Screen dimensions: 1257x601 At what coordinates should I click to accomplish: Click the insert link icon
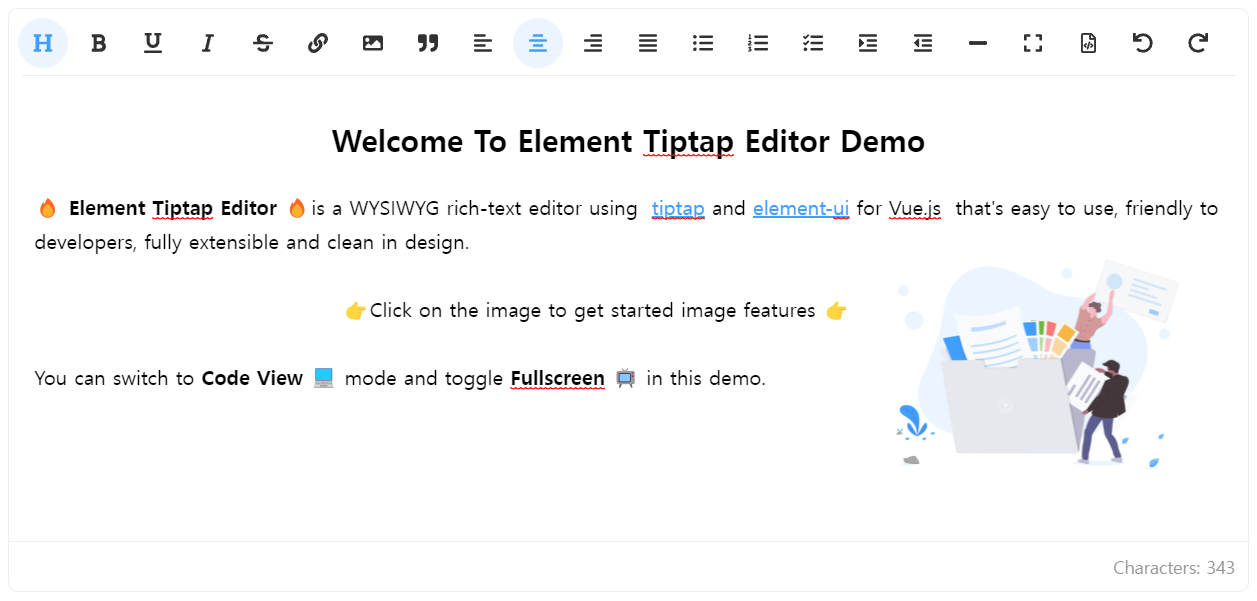318,43
